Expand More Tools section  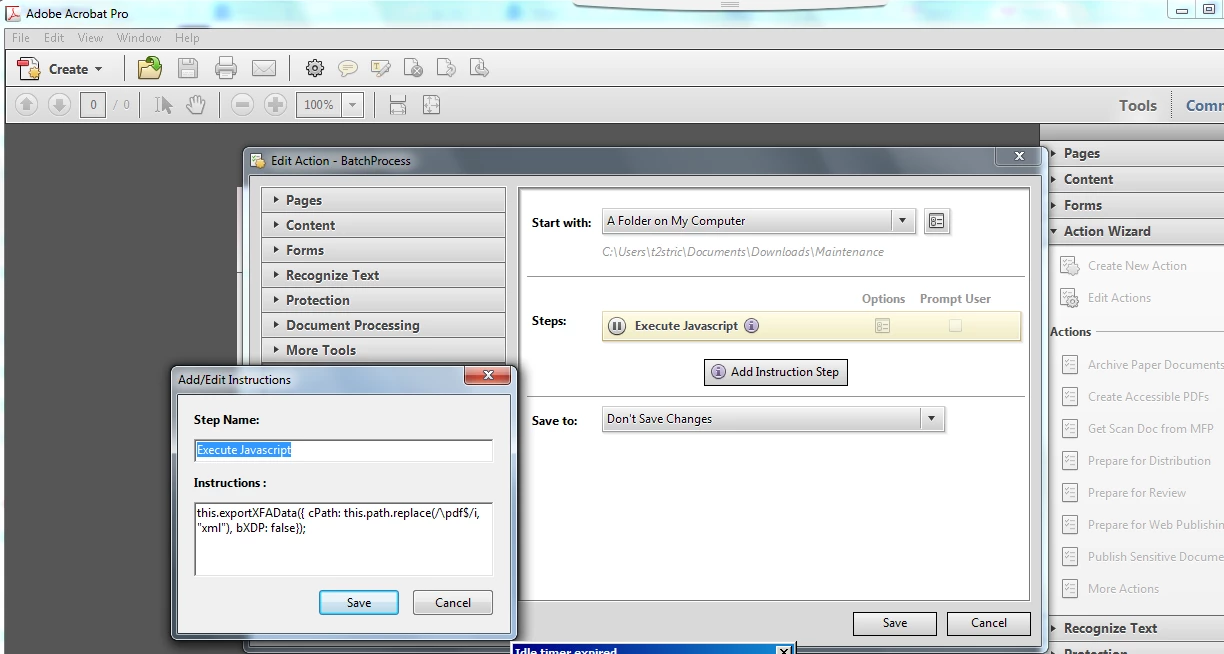(x=384, y=350)
